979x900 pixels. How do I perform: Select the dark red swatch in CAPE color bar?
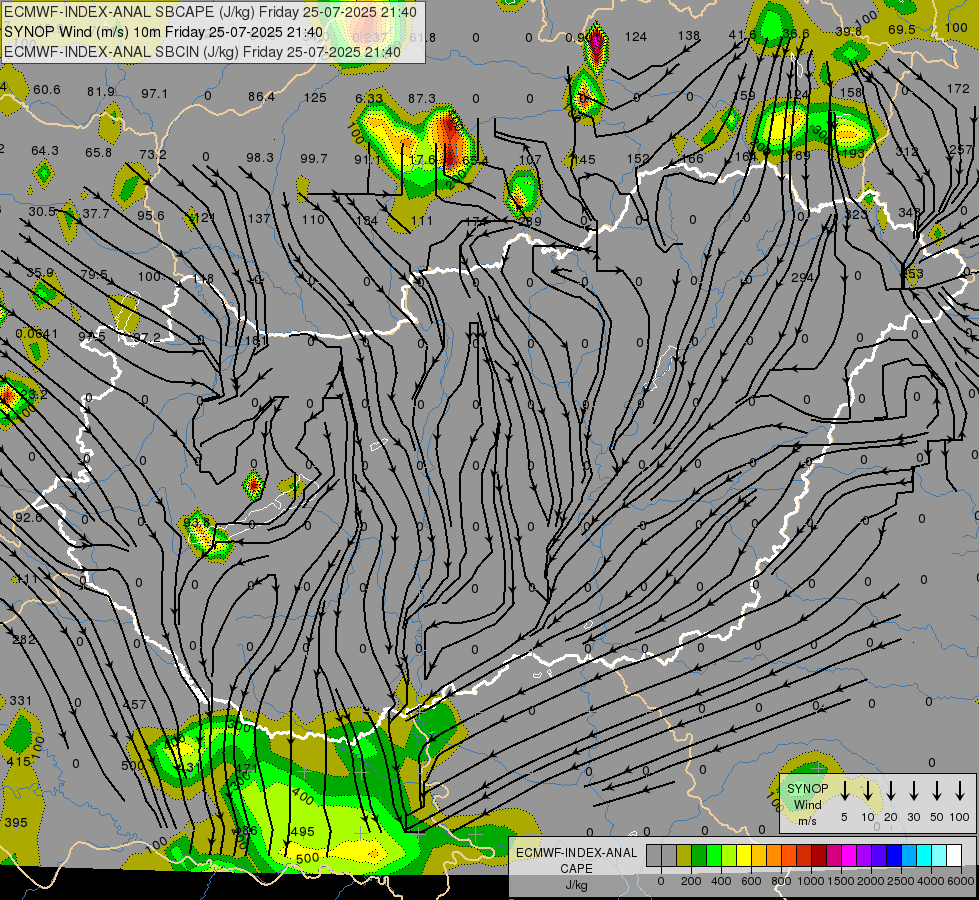pos(819,856)
